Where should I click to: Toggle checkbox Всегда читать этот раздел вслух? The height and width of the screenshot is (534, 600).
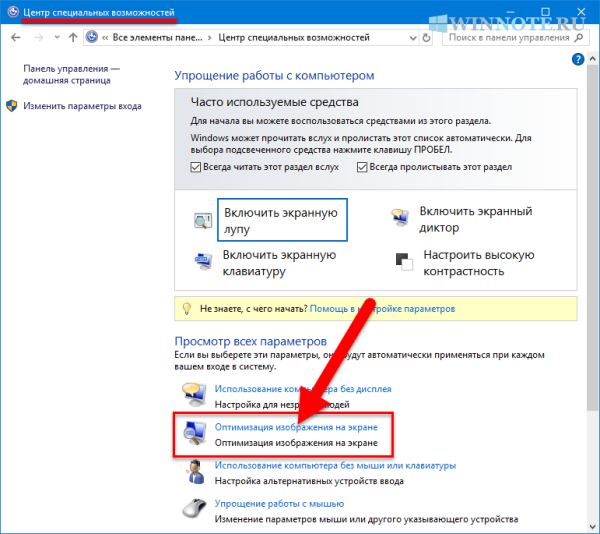[x=195, y=166]
